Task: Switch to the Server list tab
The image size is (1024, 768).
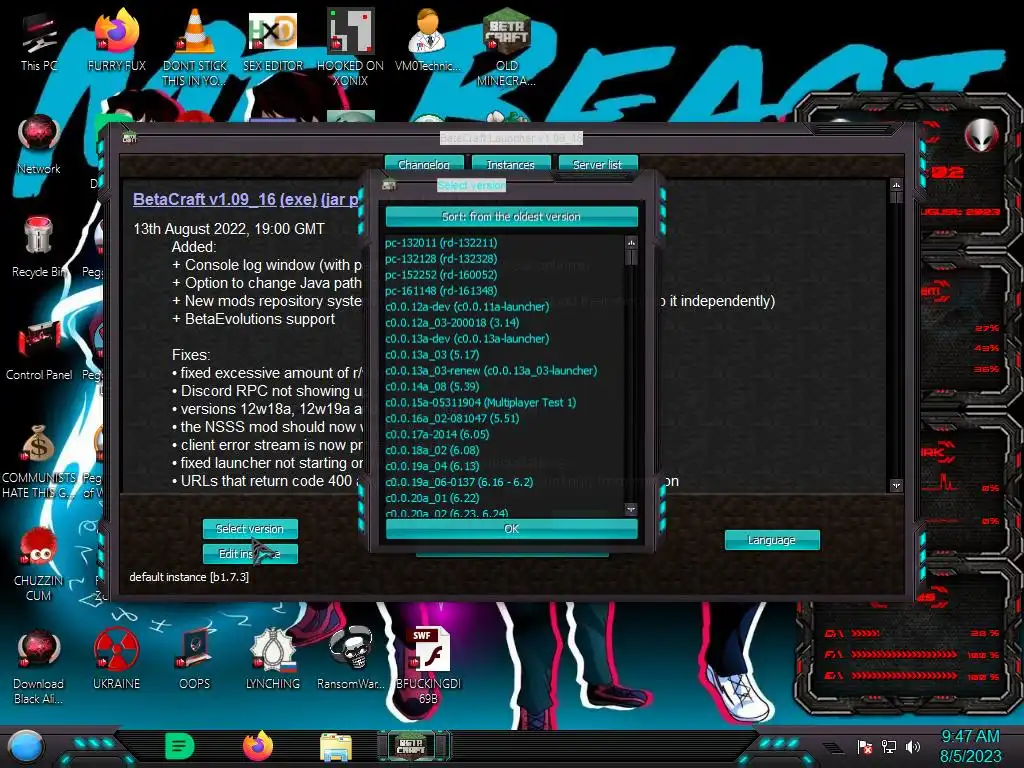Action: (598, 164)
